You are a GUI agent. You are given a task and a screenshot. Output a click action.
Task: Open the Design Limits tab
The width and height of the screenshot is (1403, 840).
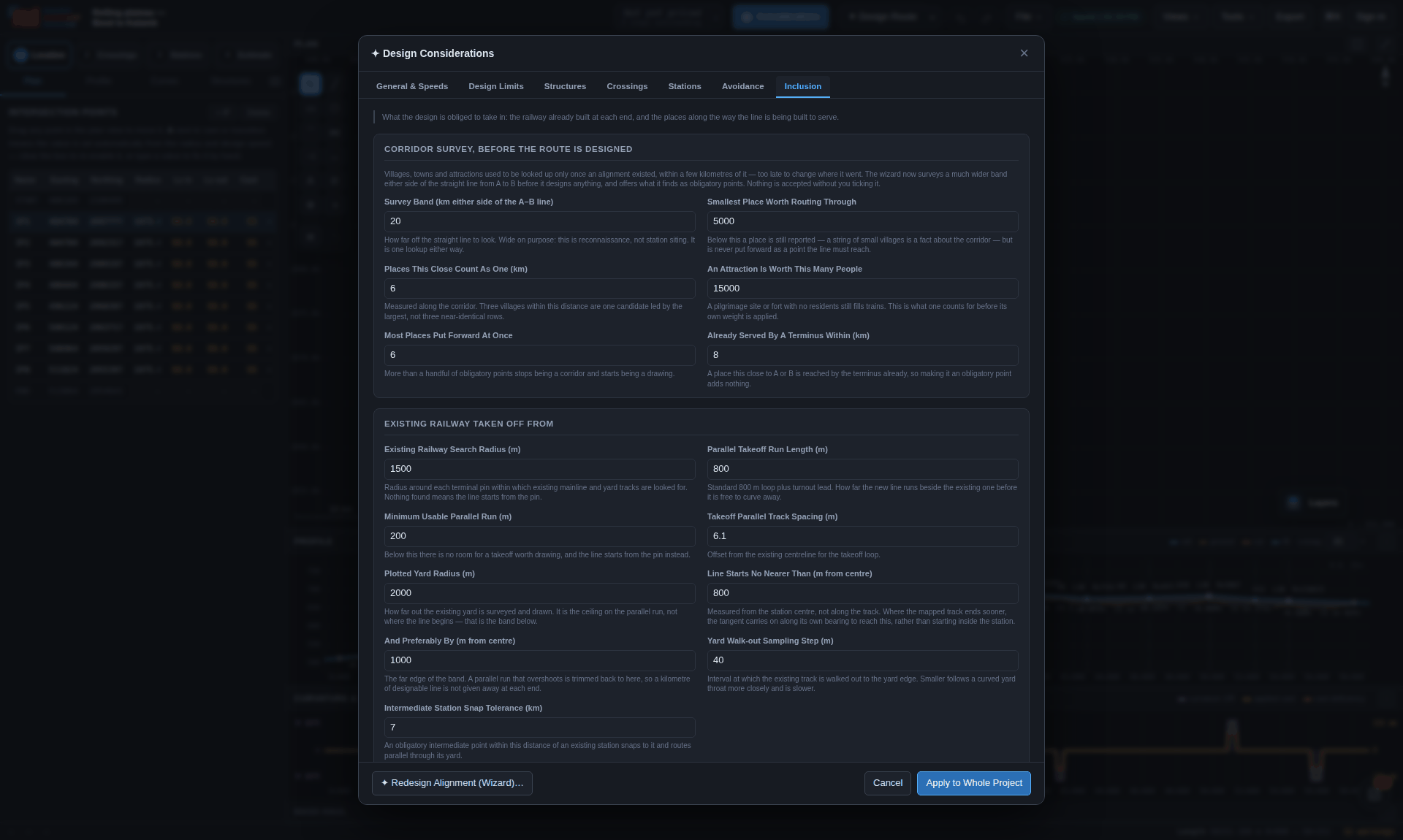click(496, 86)
